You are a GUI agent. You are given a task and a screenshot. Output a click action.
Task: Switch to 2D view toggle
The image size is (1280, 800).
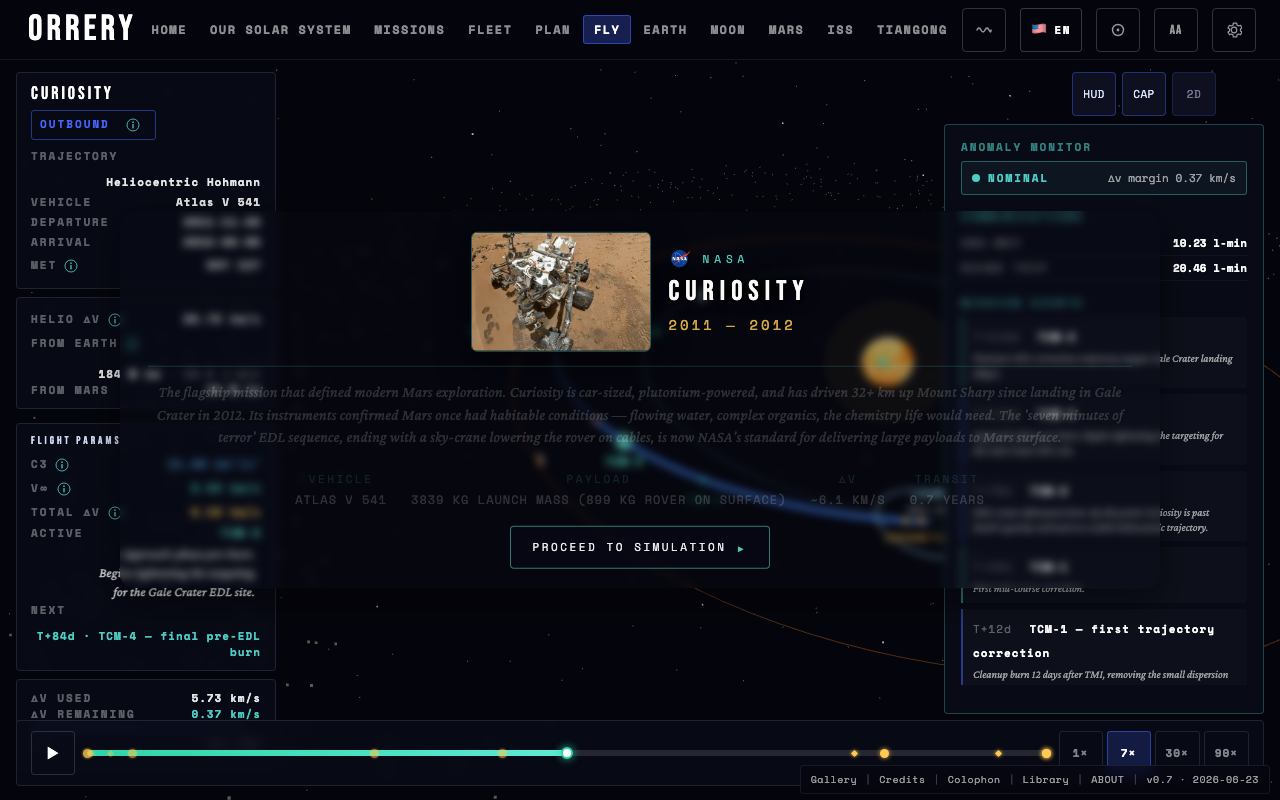point(1194,94)
